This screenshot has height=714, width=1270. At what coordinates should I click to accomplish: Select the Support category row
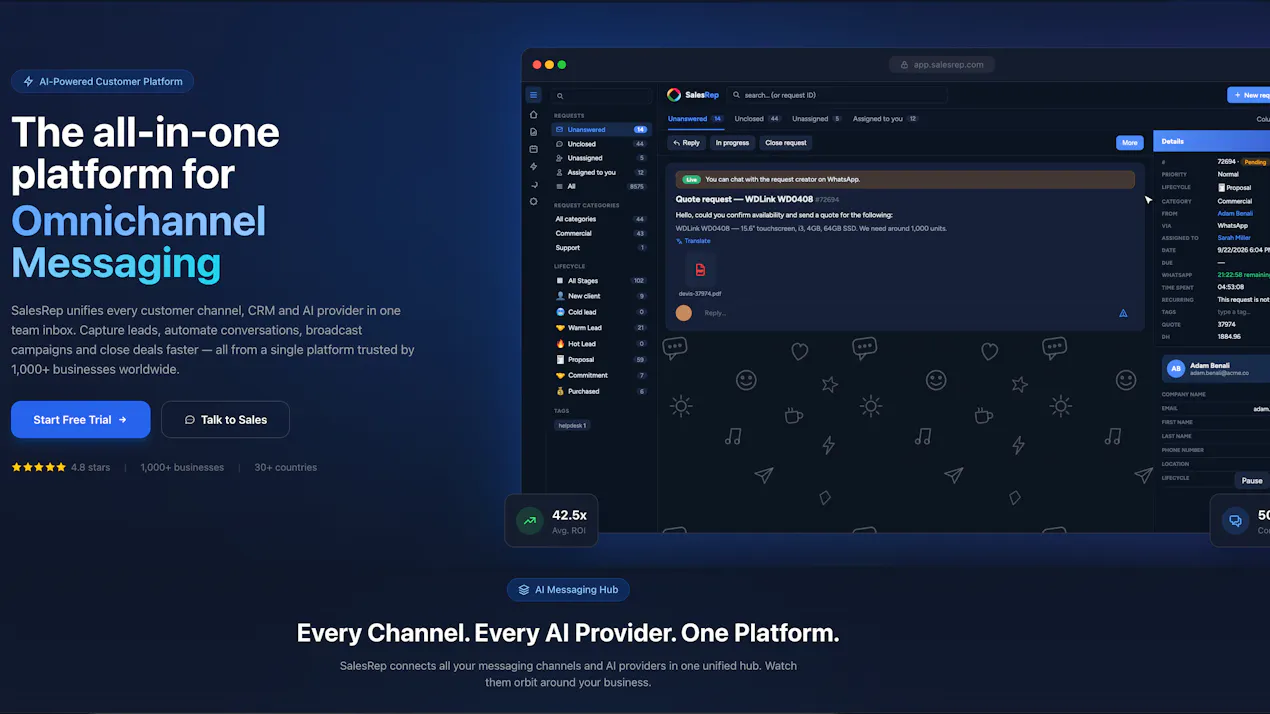(x=600, y=247)
